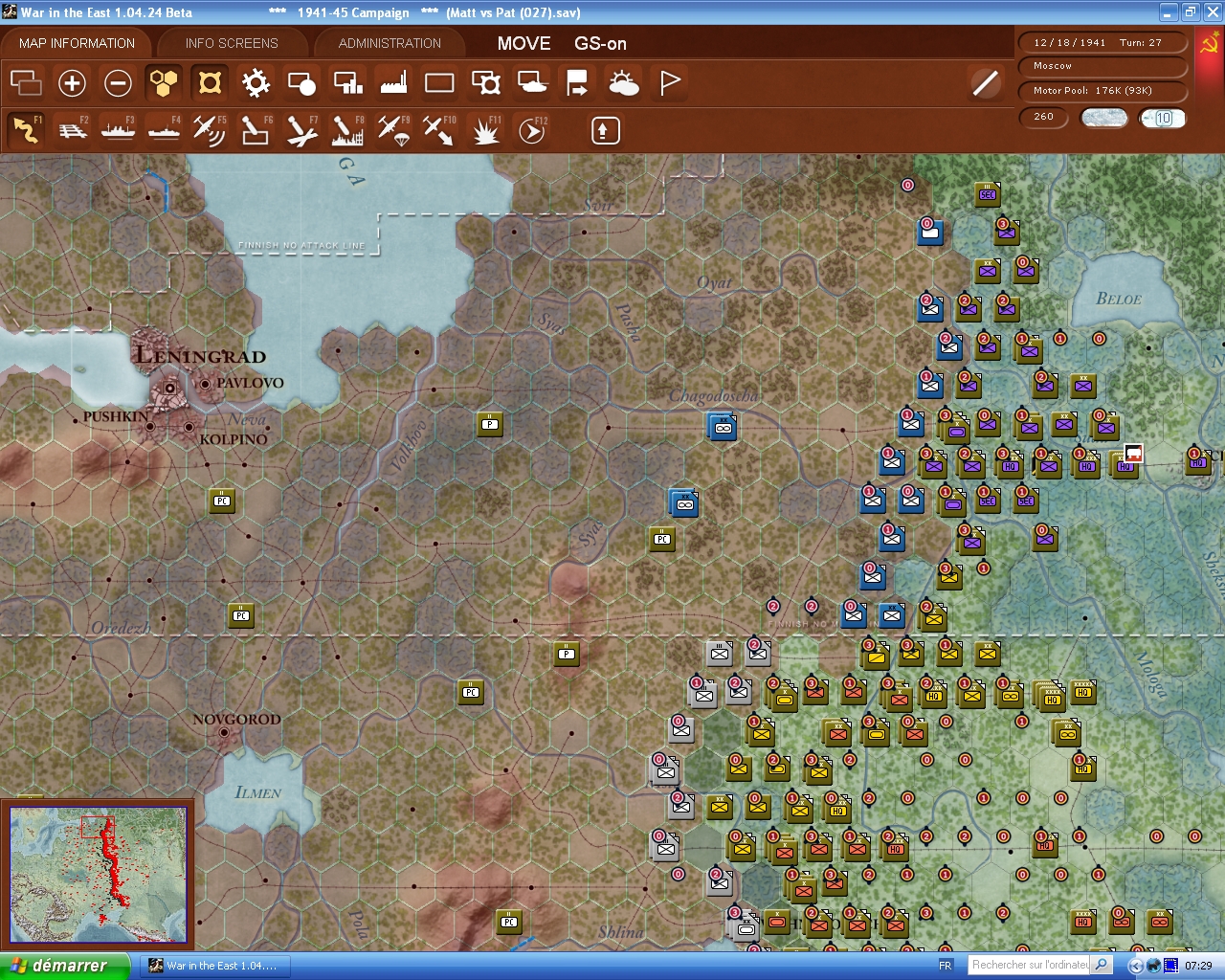
Task: Click the counter with gear icon
Action: coord(486,83)
